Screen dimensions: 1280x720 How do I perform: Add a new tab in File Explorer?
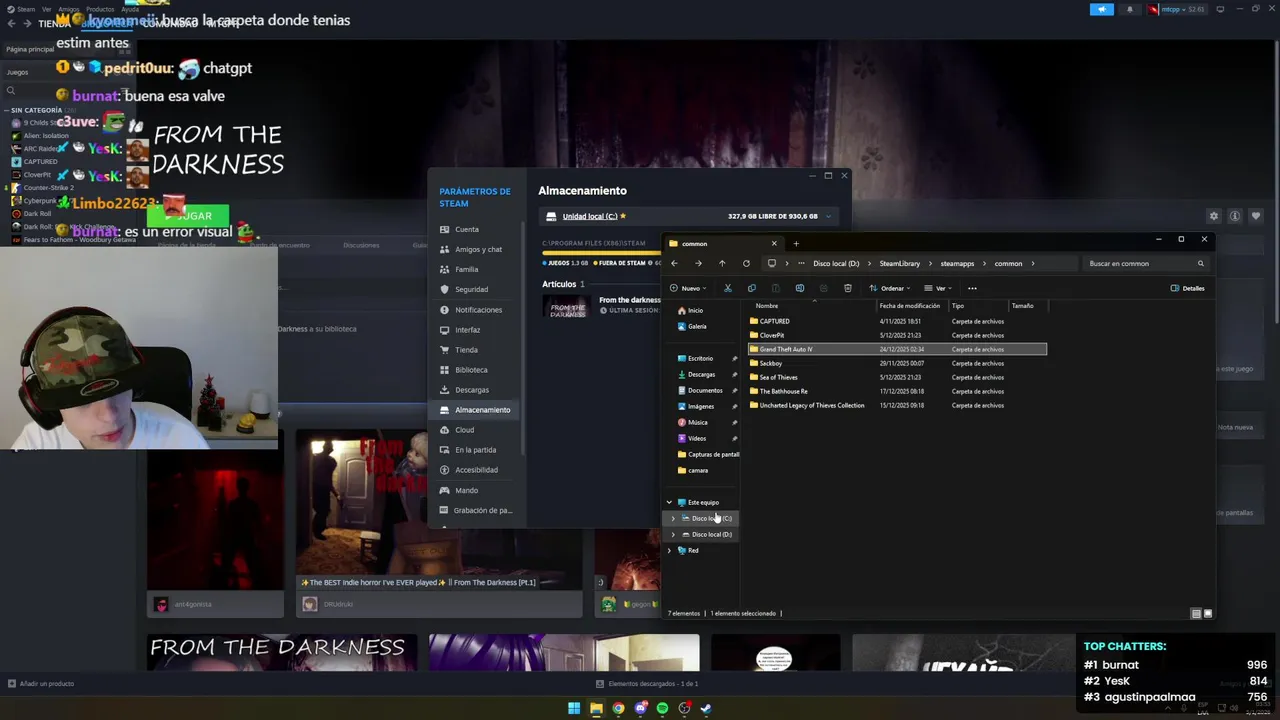(796, 243)
